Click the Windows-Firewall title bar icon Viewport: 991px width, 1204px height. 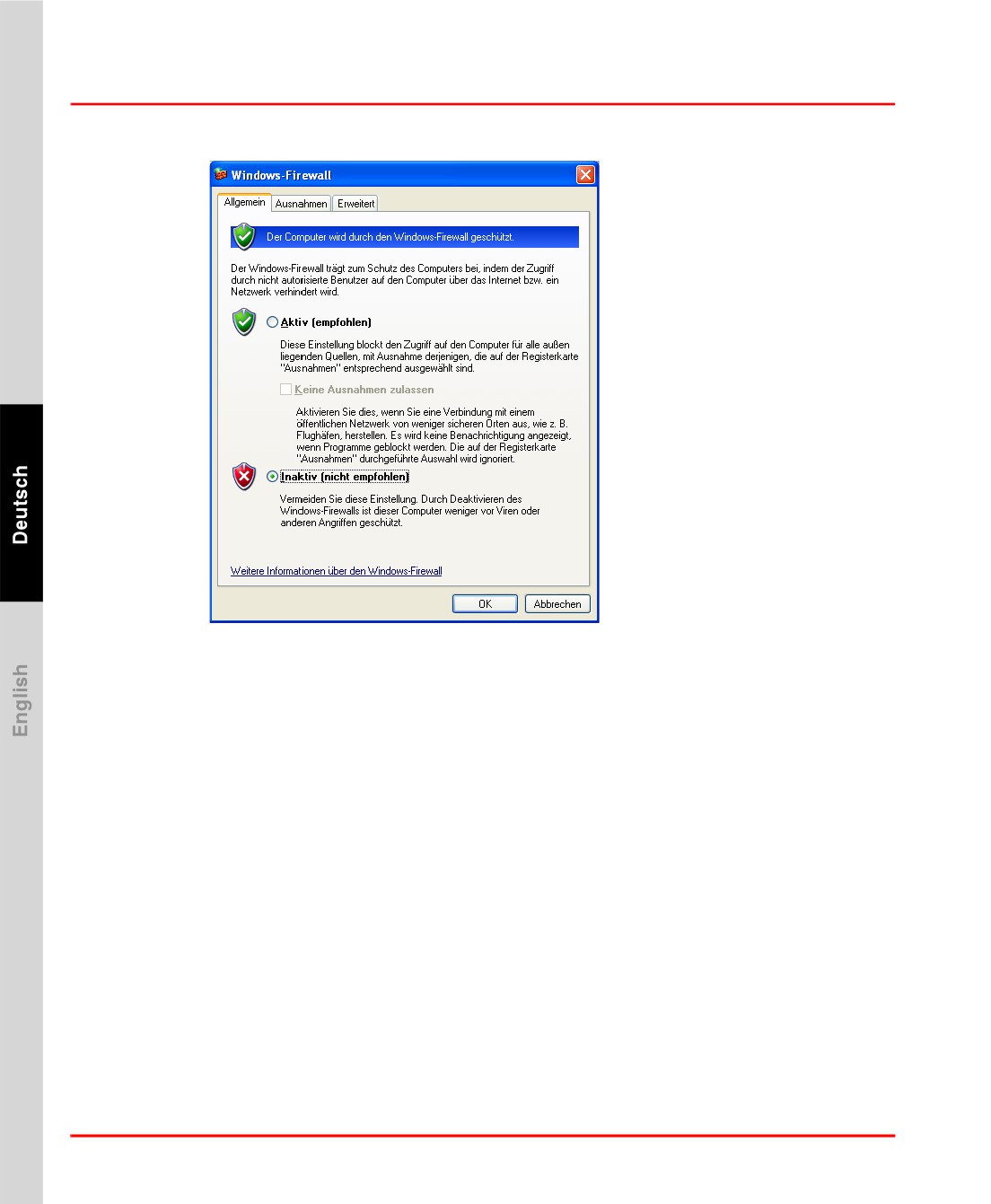click(221, 174)
